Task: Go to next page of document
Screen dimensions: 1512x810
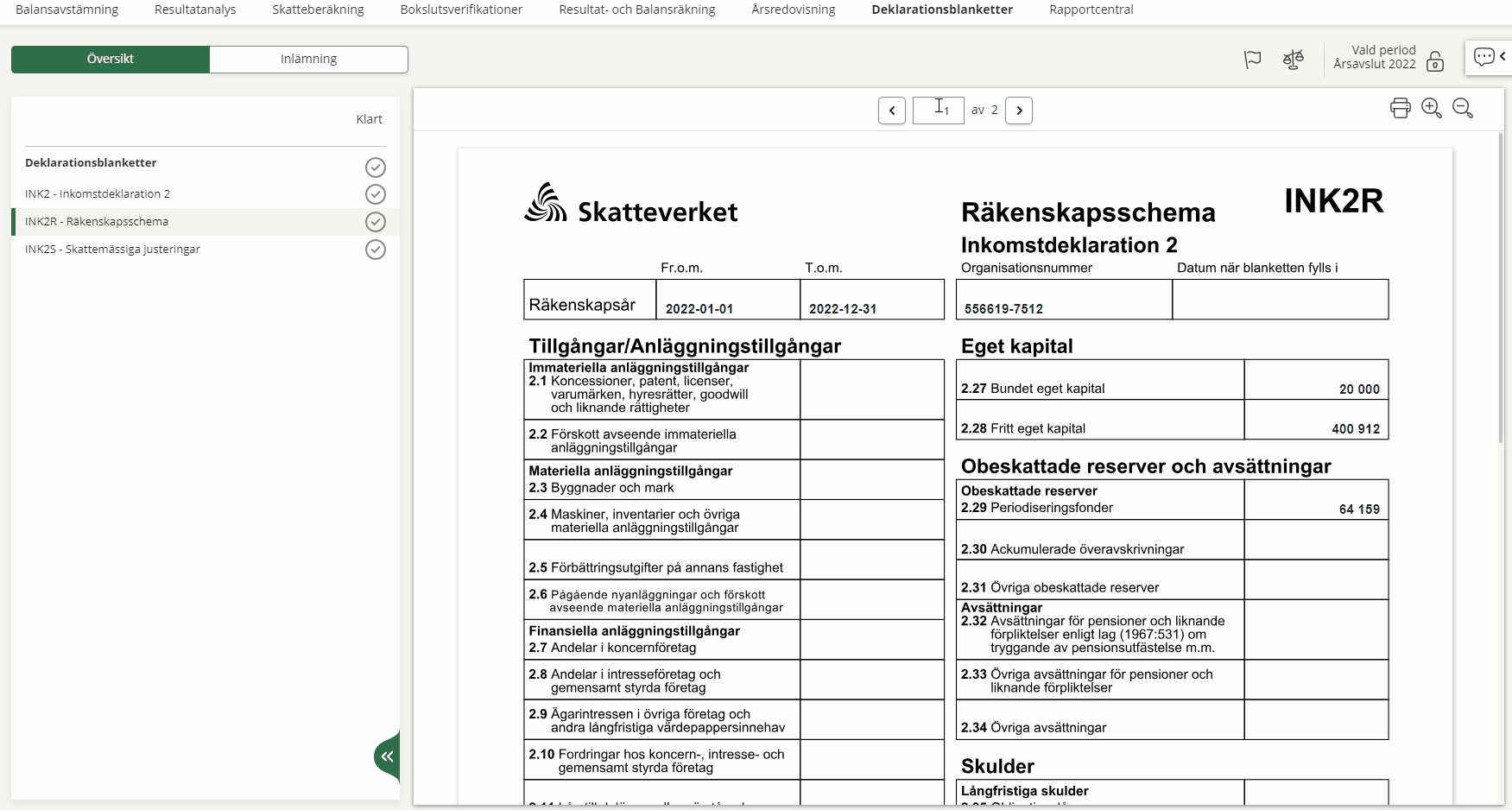Action: tap(1019, 111)
